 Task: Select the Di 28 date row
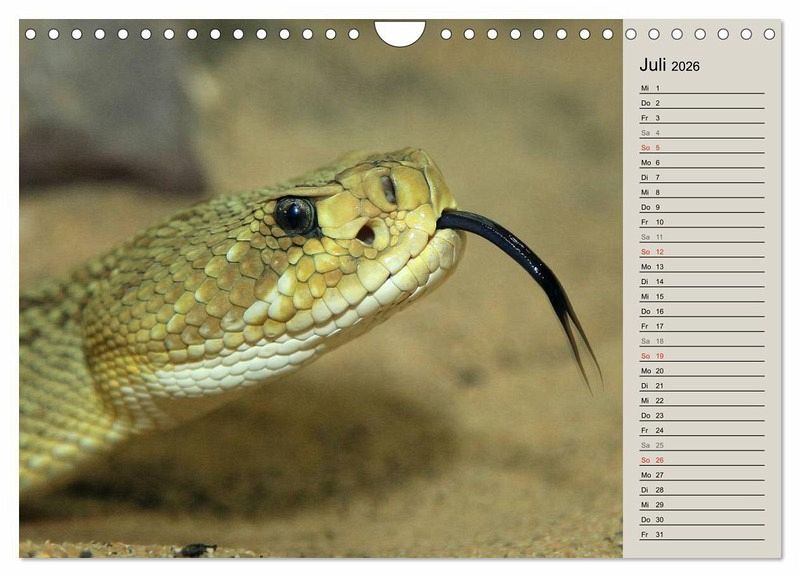(x=702, y=490)
